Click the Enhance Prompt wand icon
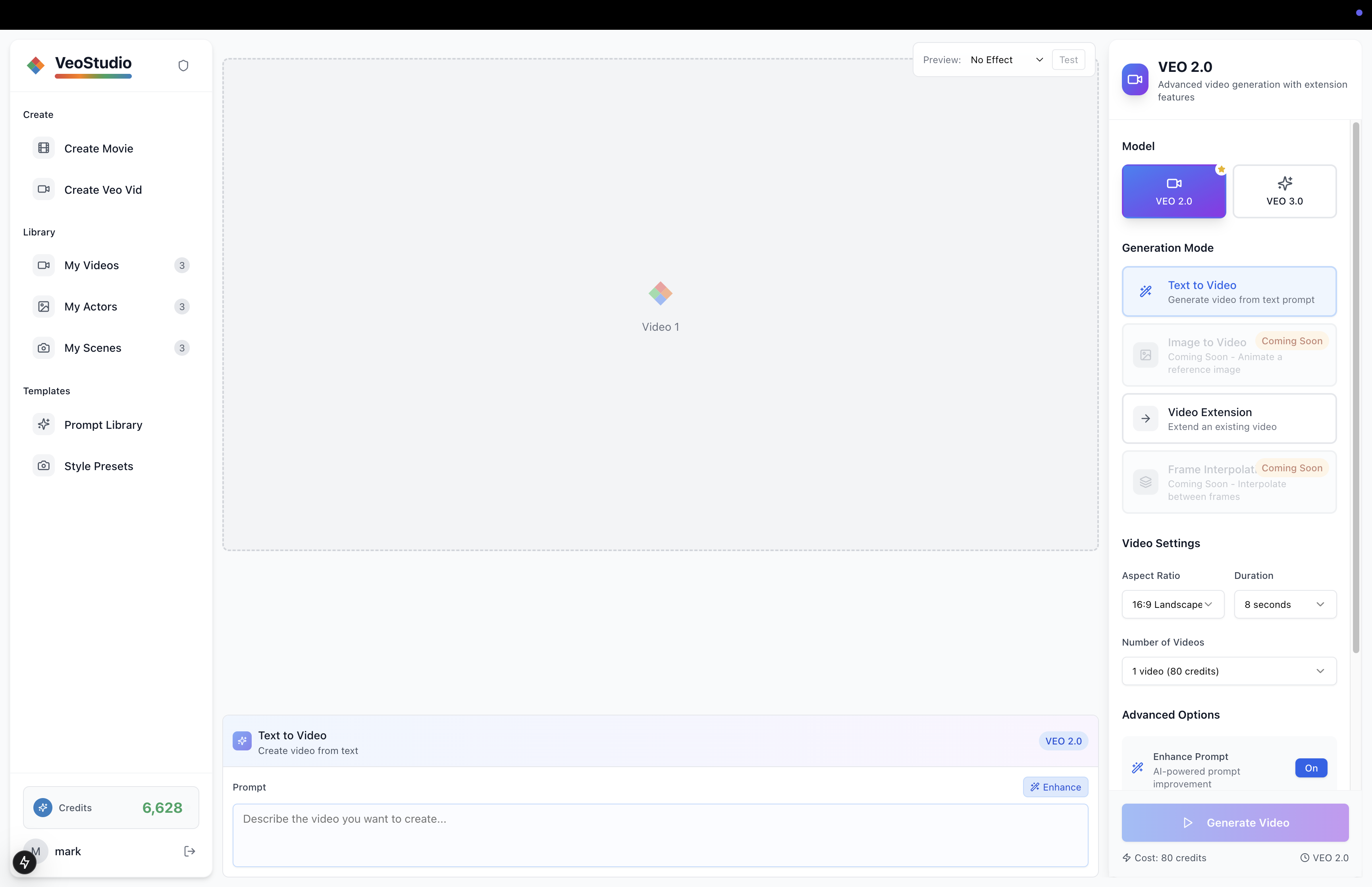 pyautogui.click(x=1138, y=768)
